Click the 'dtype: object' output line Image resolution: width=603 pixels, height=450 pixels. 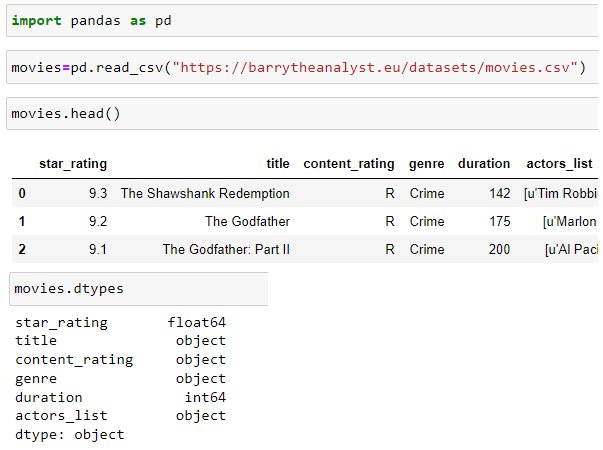(x=70, y=434)
